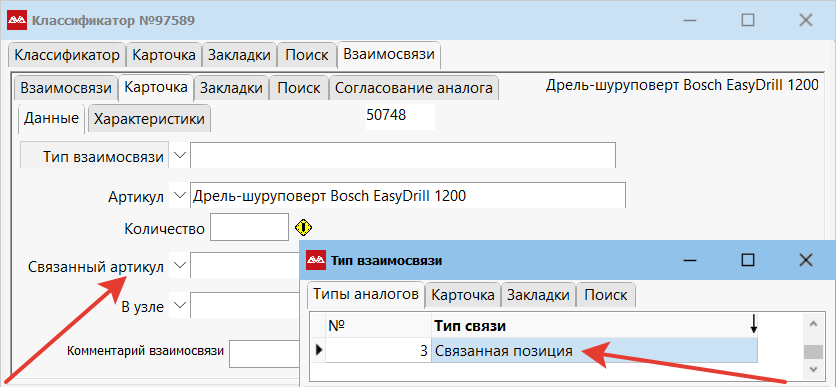Expand the Связанный артикул dropdown
Image resolution: width=836 pixels, height=387 pixels.
[180, 265]
